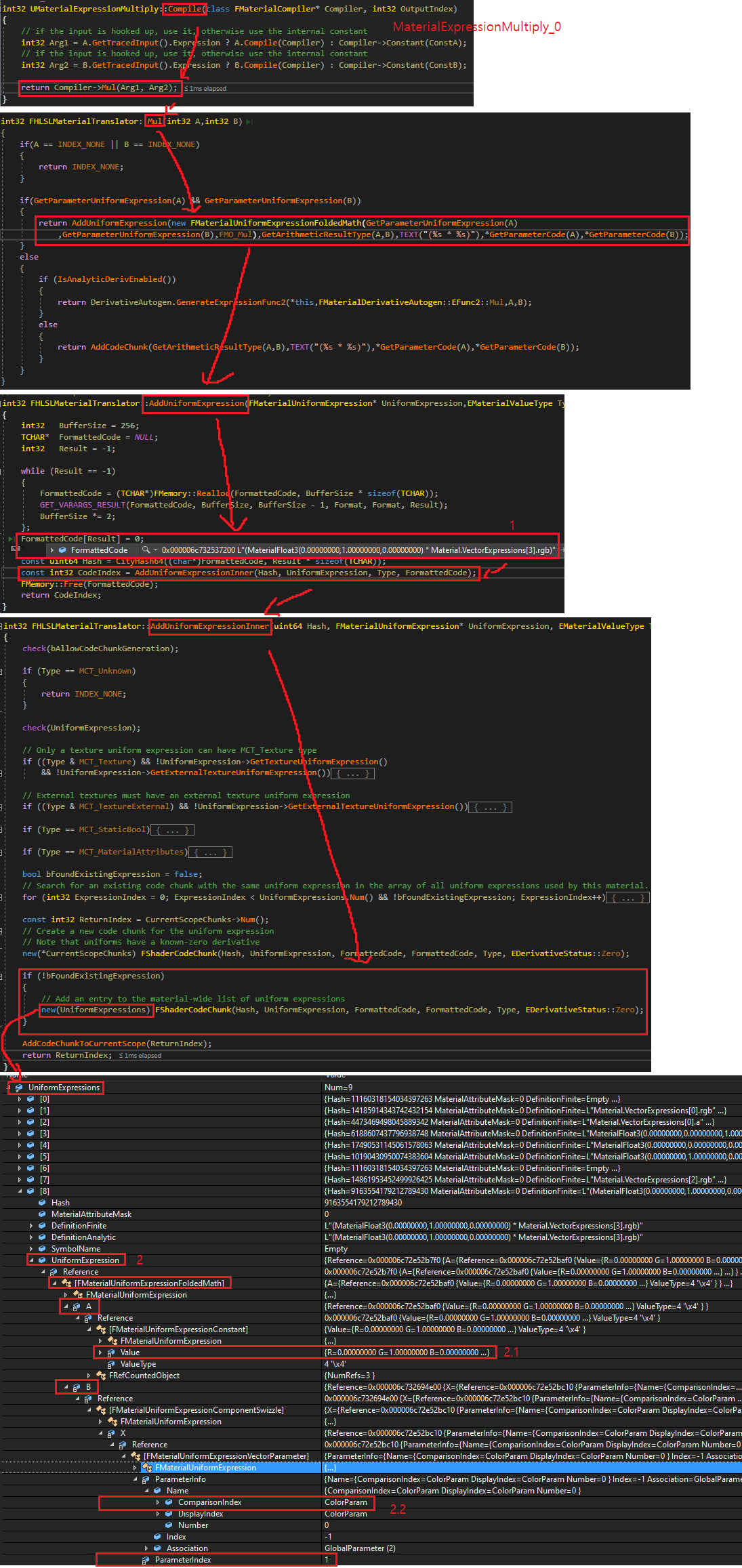
Task: Expand the FRefCountedObject node
Action: (x=89, y=1376)
